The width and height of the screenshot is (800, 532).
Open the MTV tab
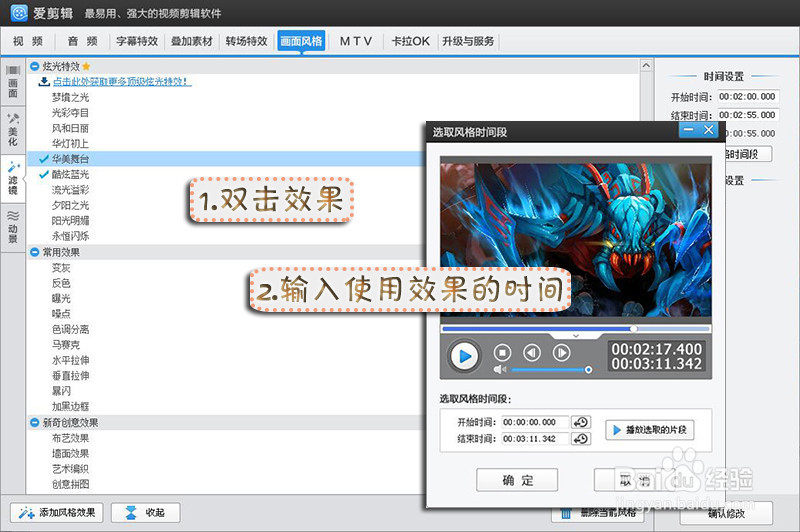pyautogui.click(x=356, y=41)
